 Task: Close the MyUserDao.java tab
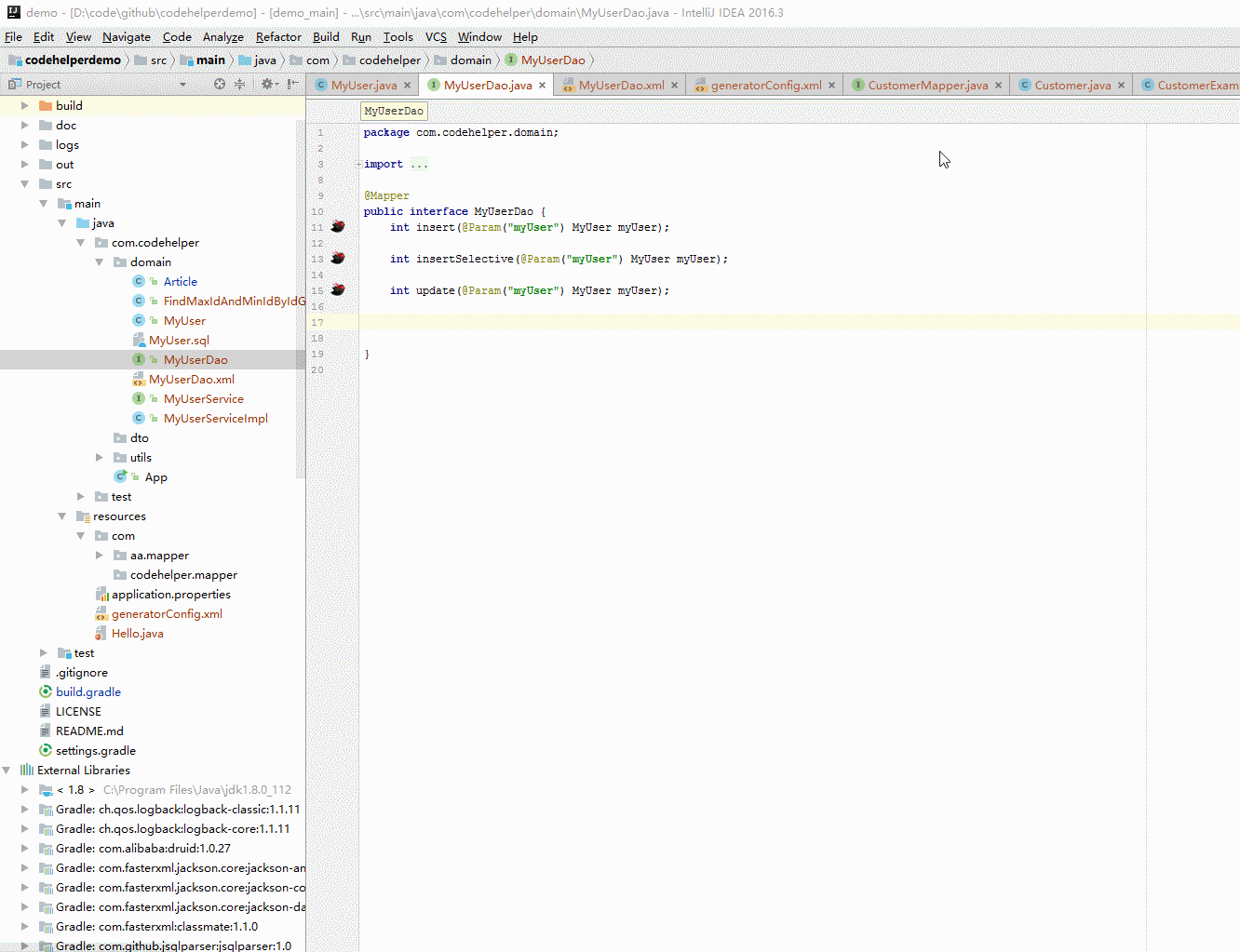(542, 85)
